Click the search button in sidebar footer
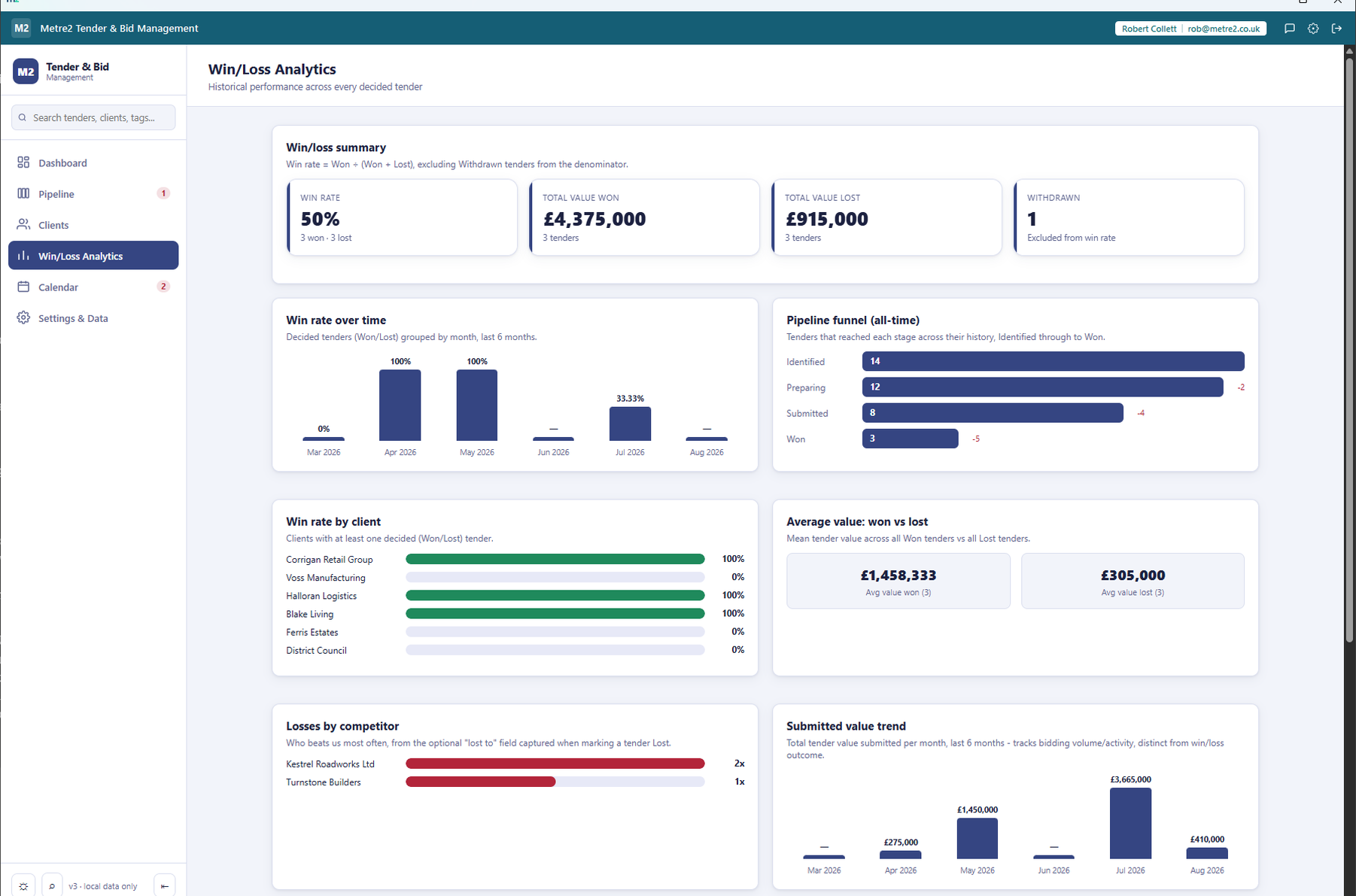This screenshot has width=1356, height=896. point(52,886)
